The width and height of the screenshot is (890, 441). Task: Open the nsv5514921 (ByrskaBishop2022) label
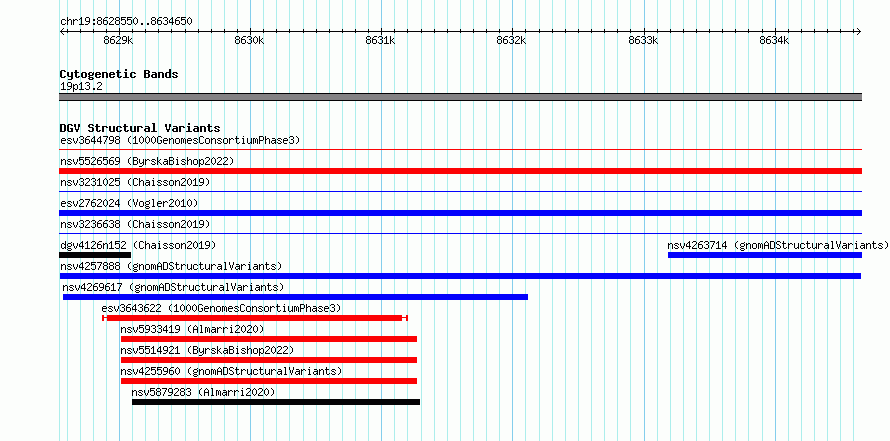pyautogui.click(x=207, y=350)
